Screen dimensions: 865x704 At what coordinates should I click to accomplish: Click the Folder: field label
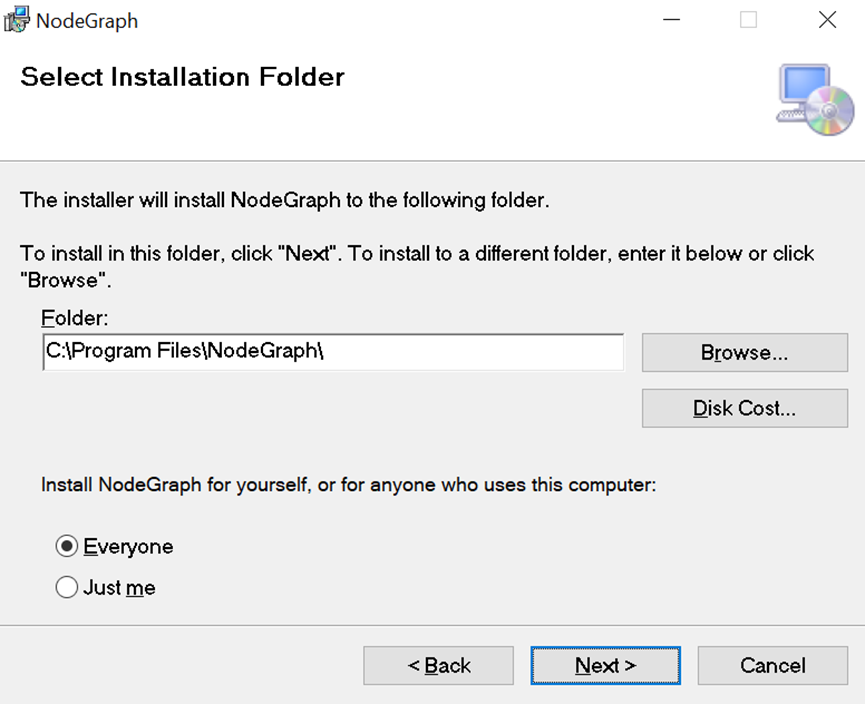(x=74, y=318)
